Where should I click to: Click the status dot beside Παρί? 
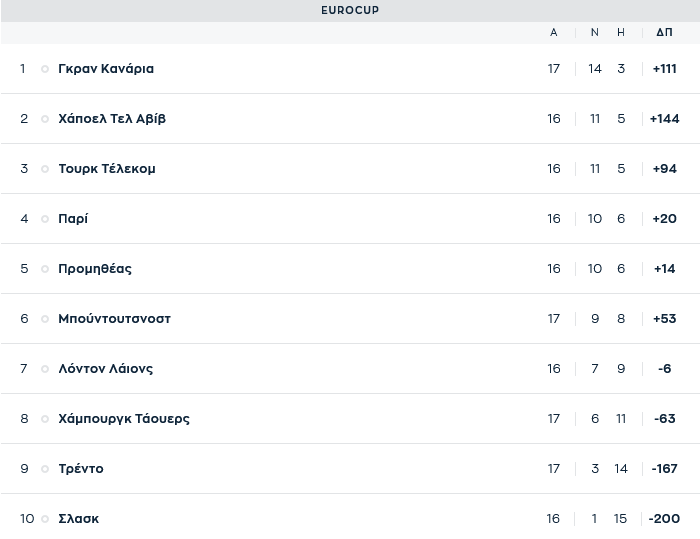(x=45, y=219)
